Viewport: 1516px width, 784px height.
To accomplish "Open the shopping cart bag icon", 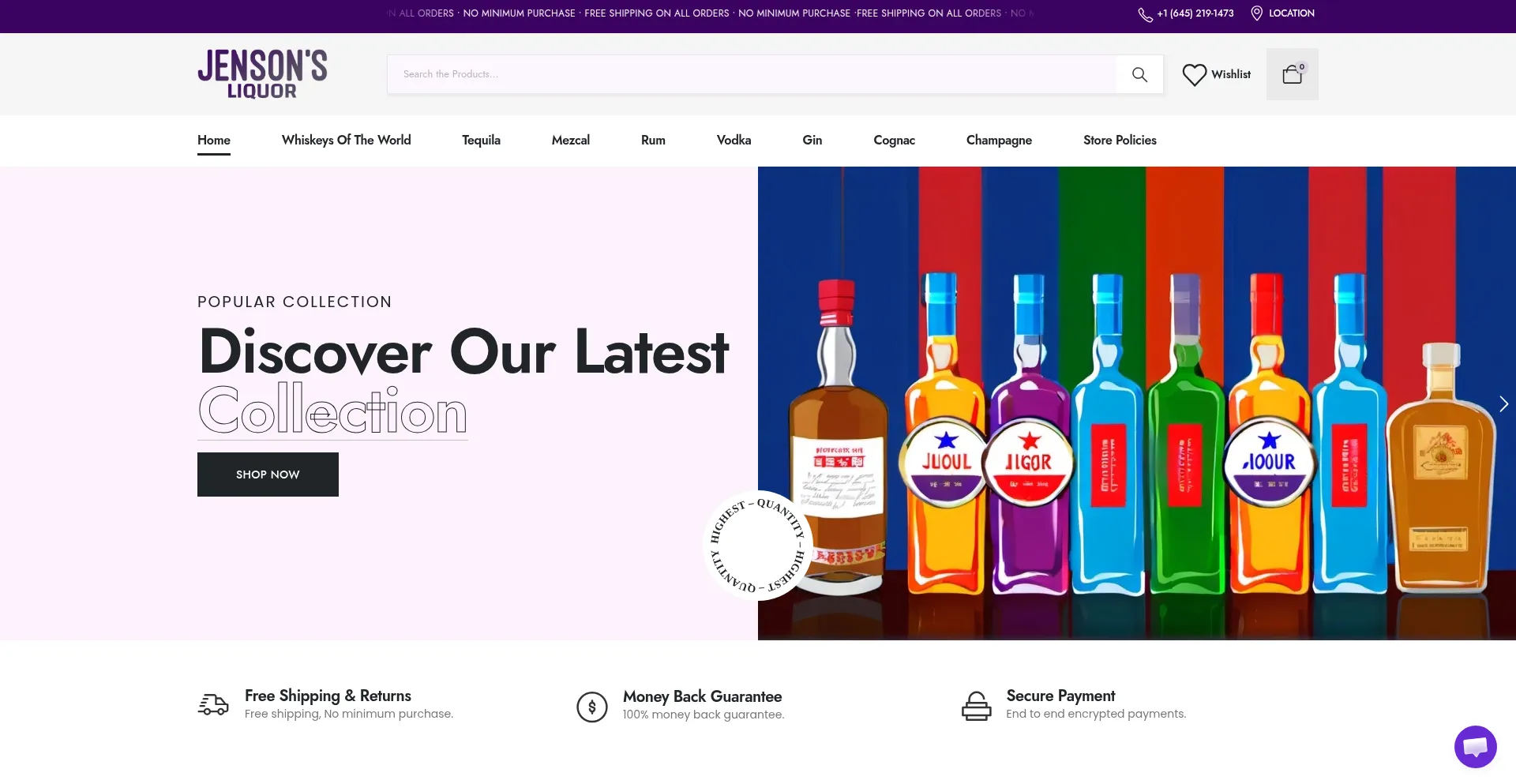I will coord(1293,74).
